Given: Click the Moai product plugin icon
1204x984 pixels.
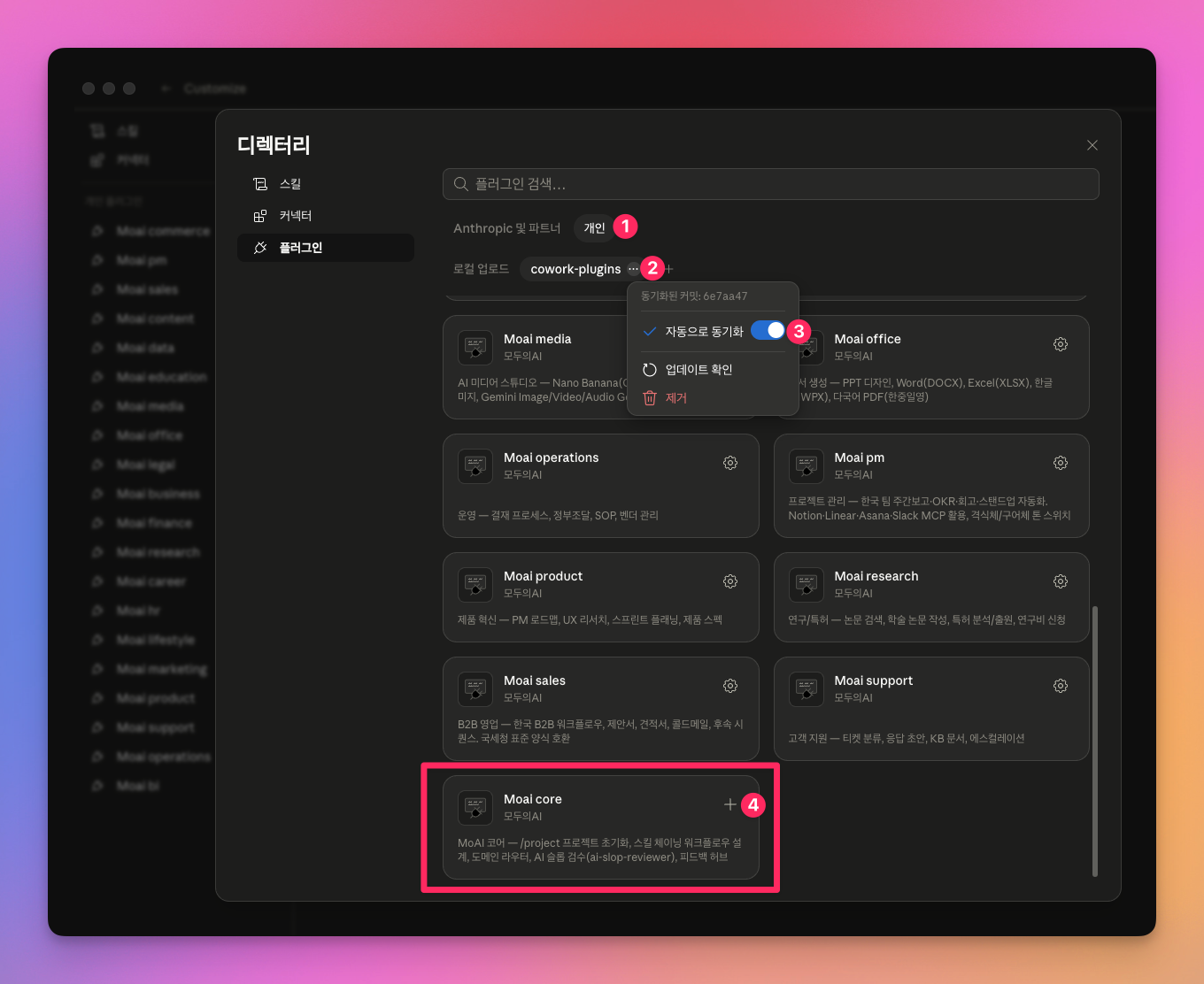Looking at the screenshot, I should pos(475,585).
